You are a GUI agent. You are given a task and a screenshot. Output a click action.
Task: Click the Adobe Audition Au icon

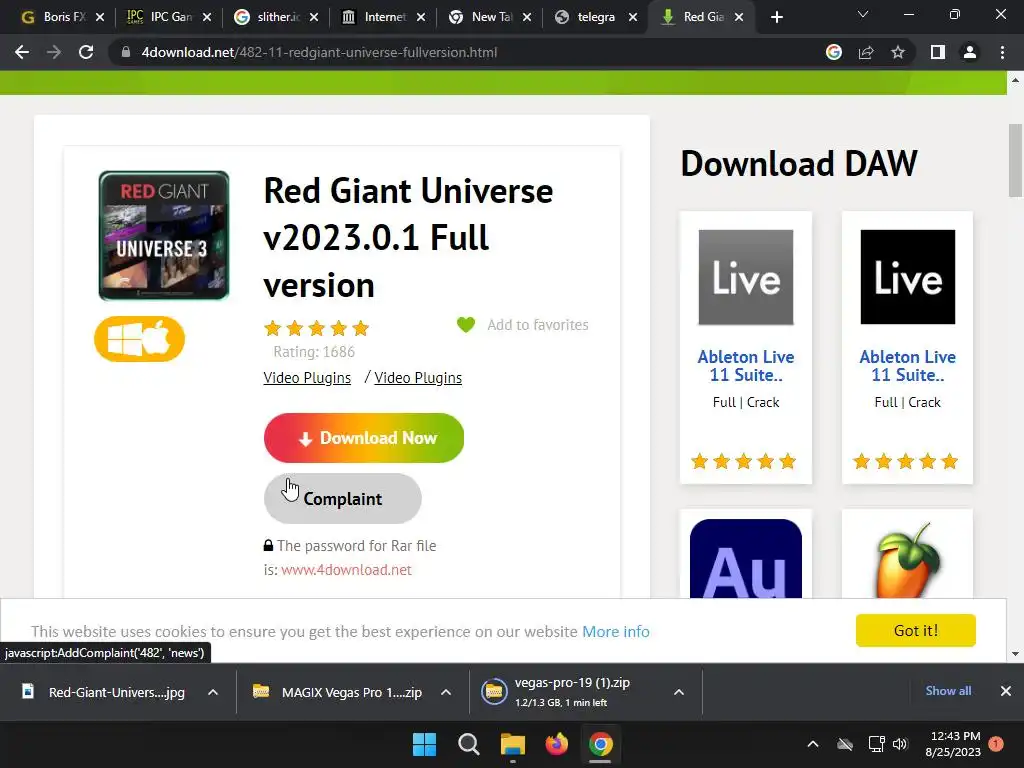[x=746, y=559]
